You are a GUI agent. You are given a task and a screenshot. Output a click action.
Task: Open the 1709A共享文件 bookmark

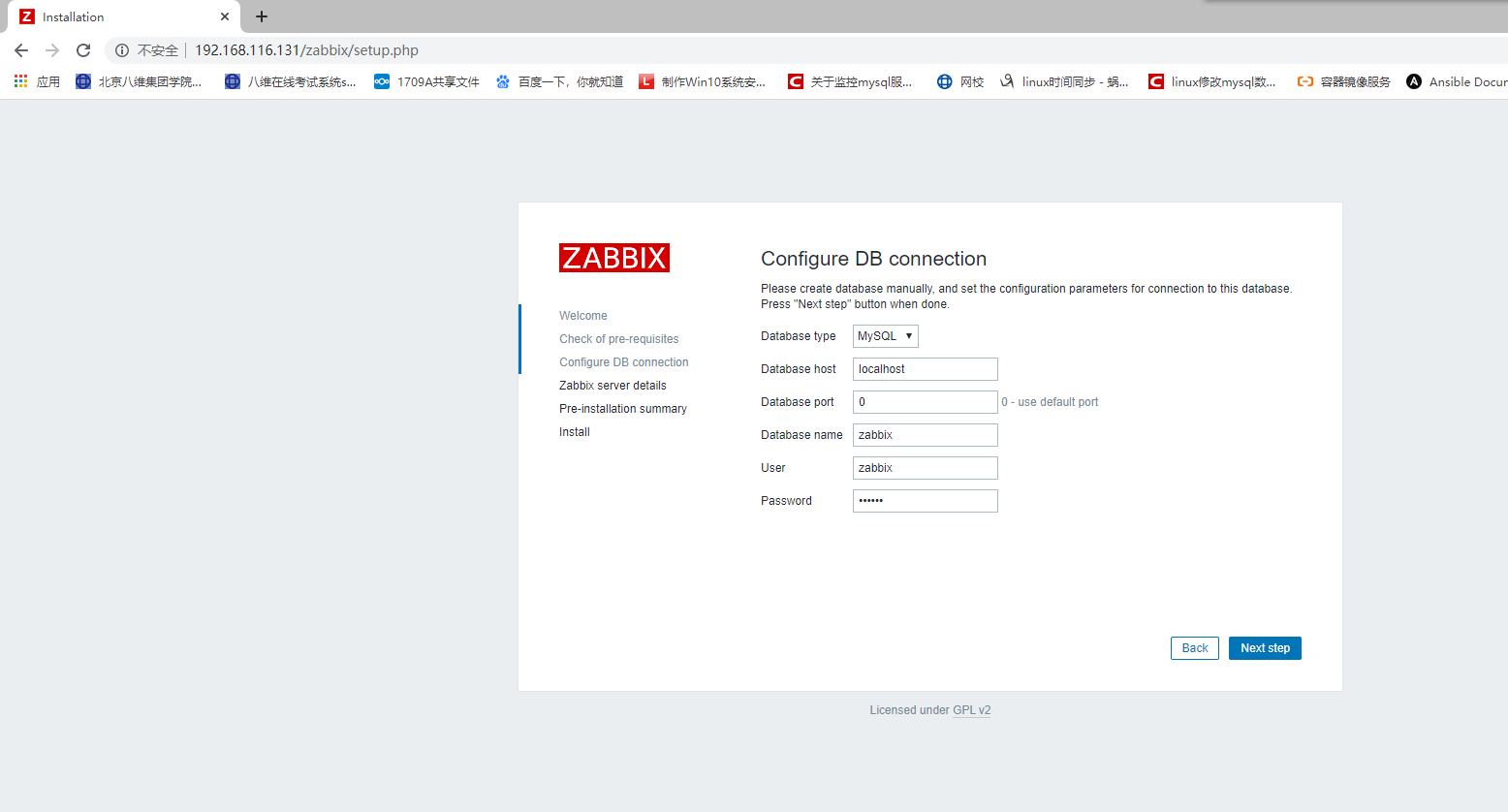427,82
